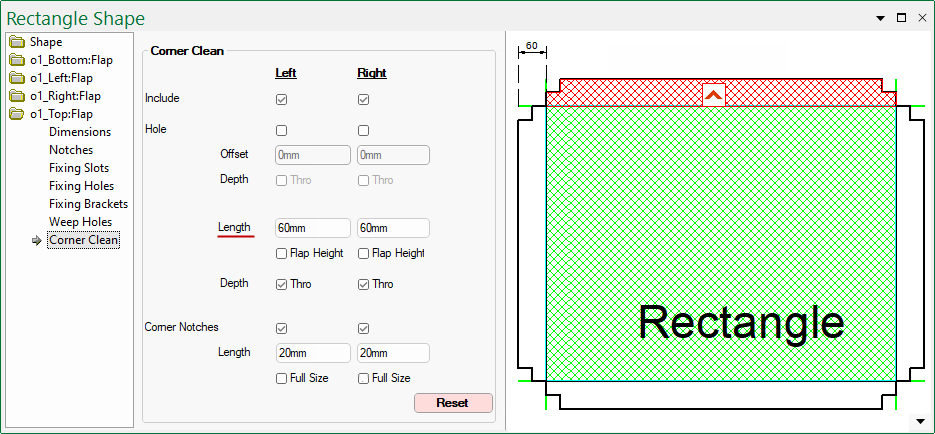Open the Shape folder node
The width and height of the screenshot is (935, 434).
pos(46,42)
